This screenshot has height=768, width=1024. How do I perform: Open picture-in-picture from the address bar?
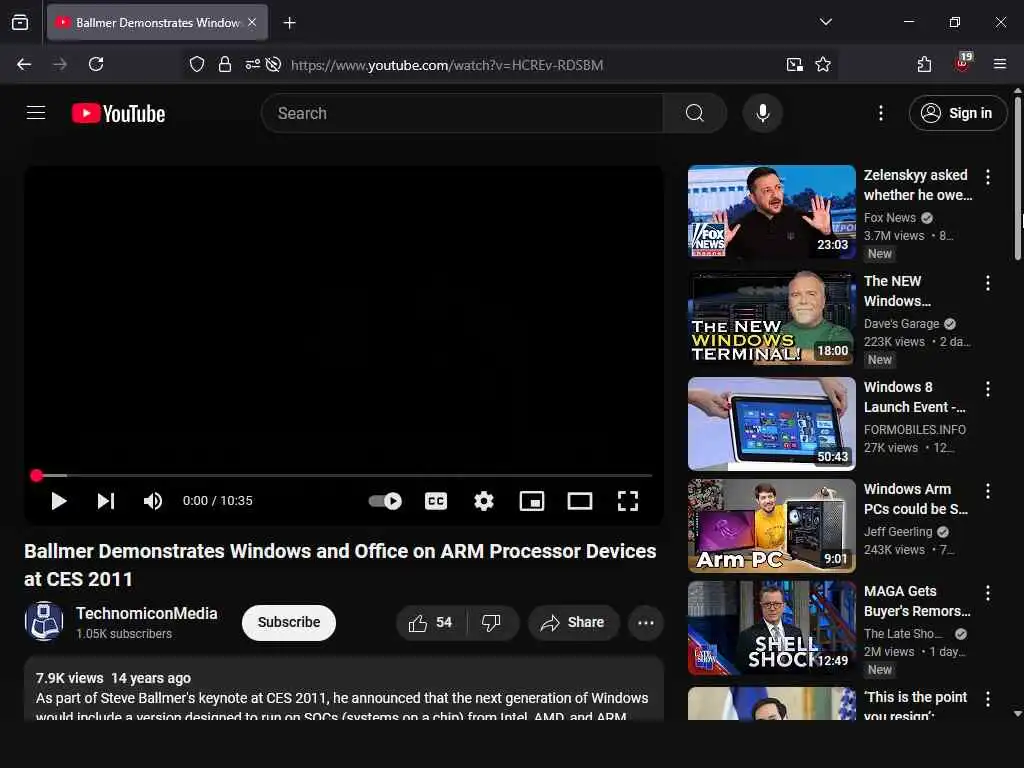pos(794,64)
